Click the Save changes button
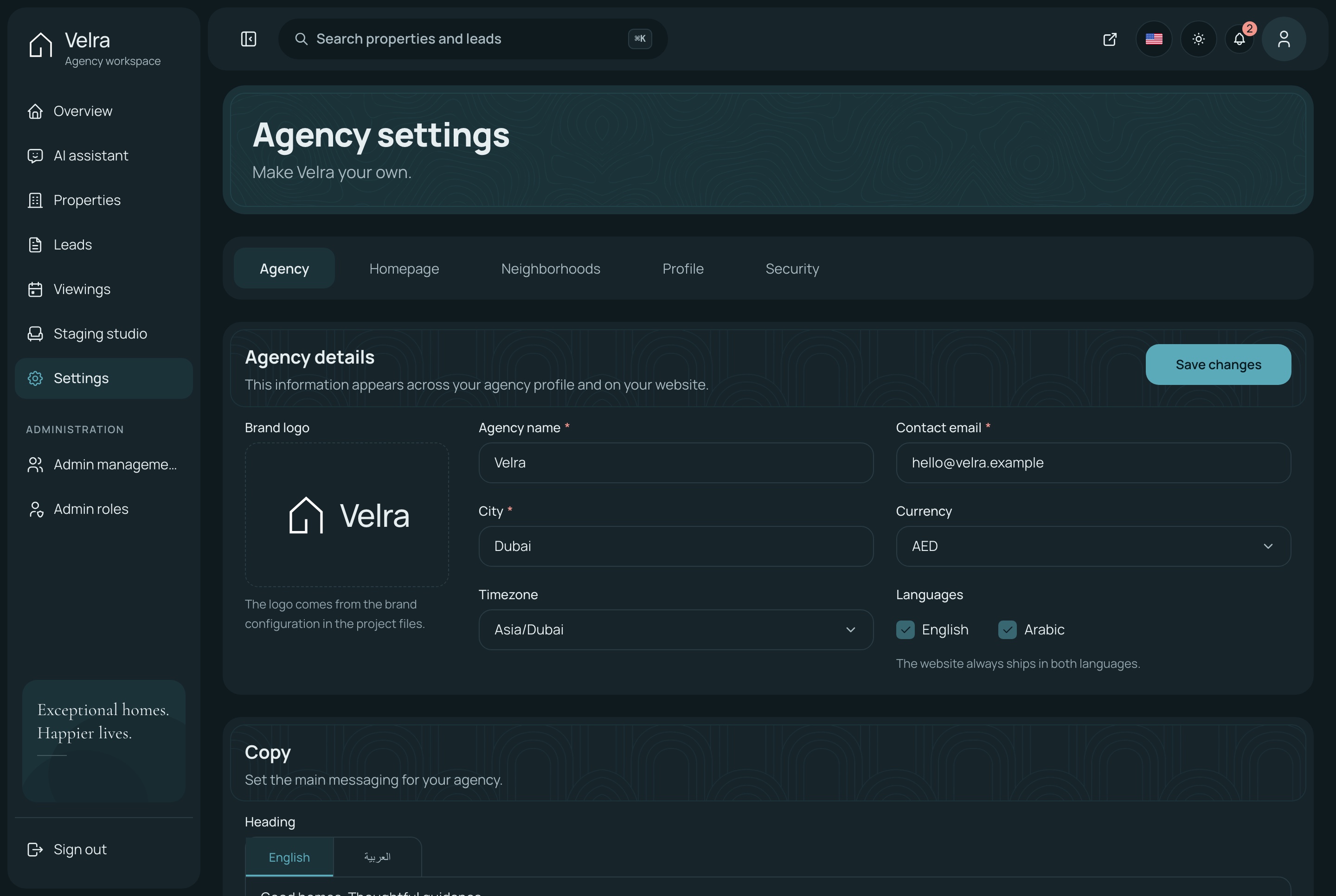1336x896 pixels. pos(1218,365)
